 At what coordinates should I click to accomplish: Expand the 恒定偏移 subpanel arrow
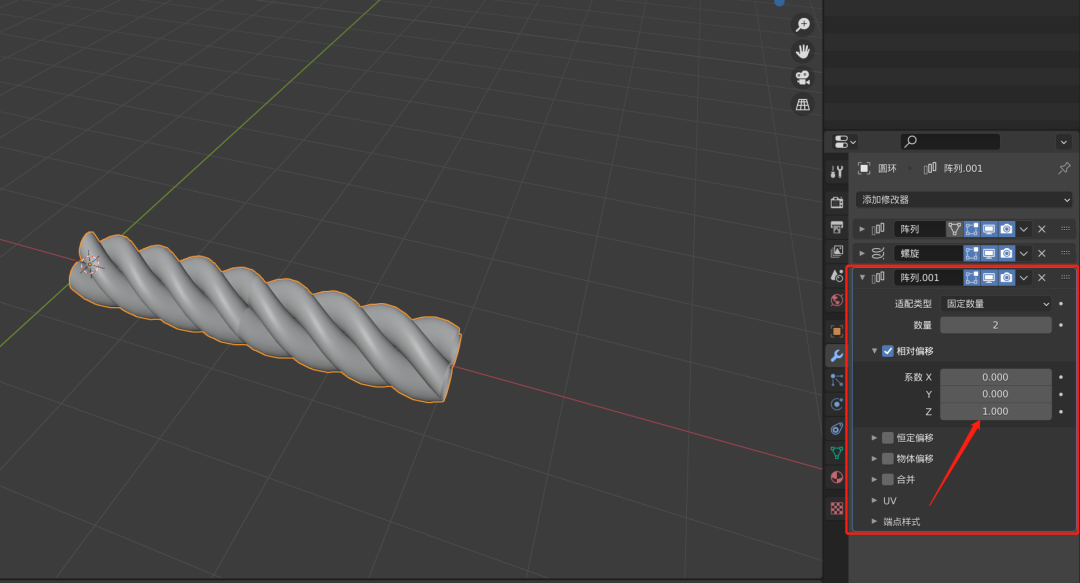pos(874,438)
